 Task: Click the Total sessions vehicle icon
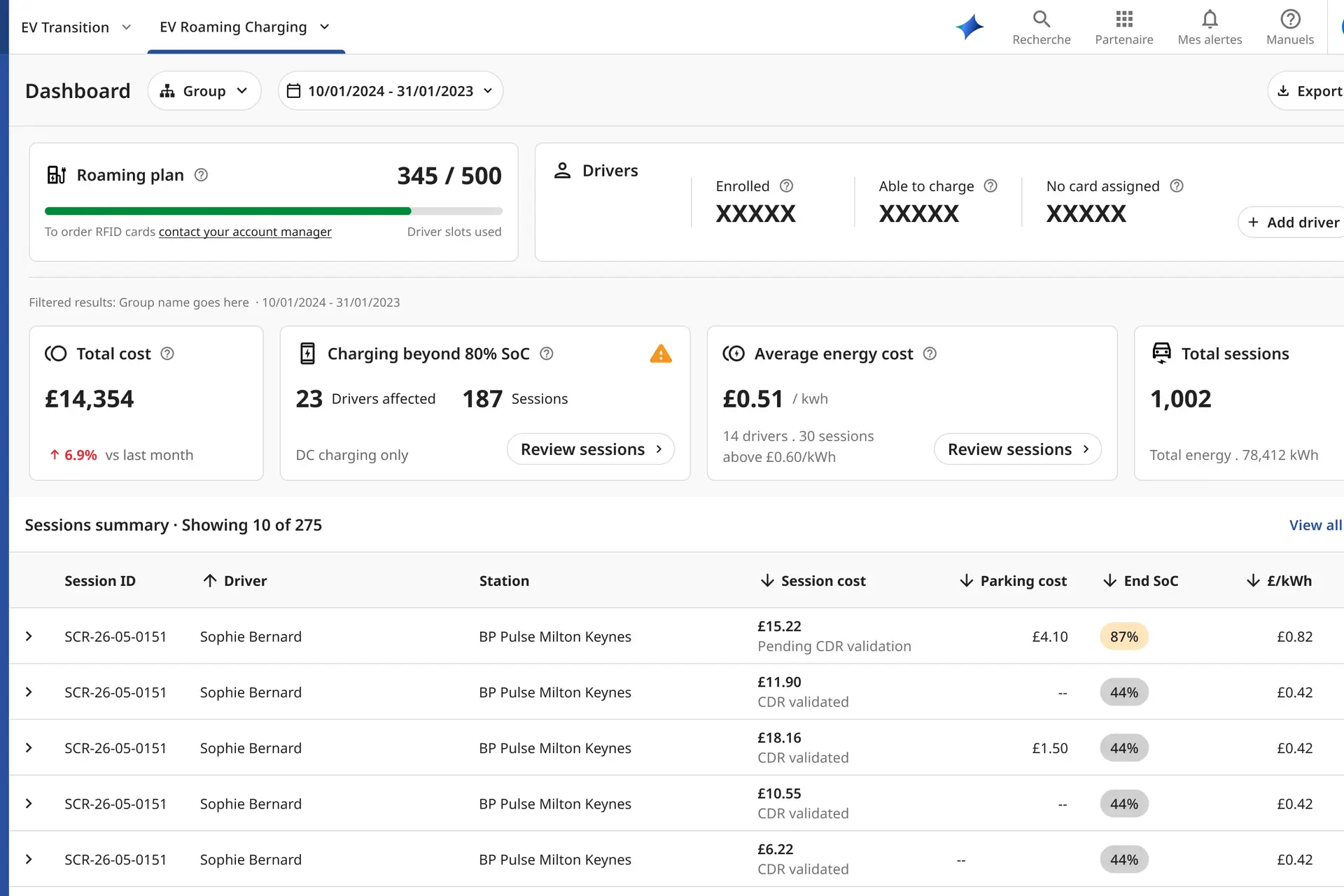(x=1161, y=353)
